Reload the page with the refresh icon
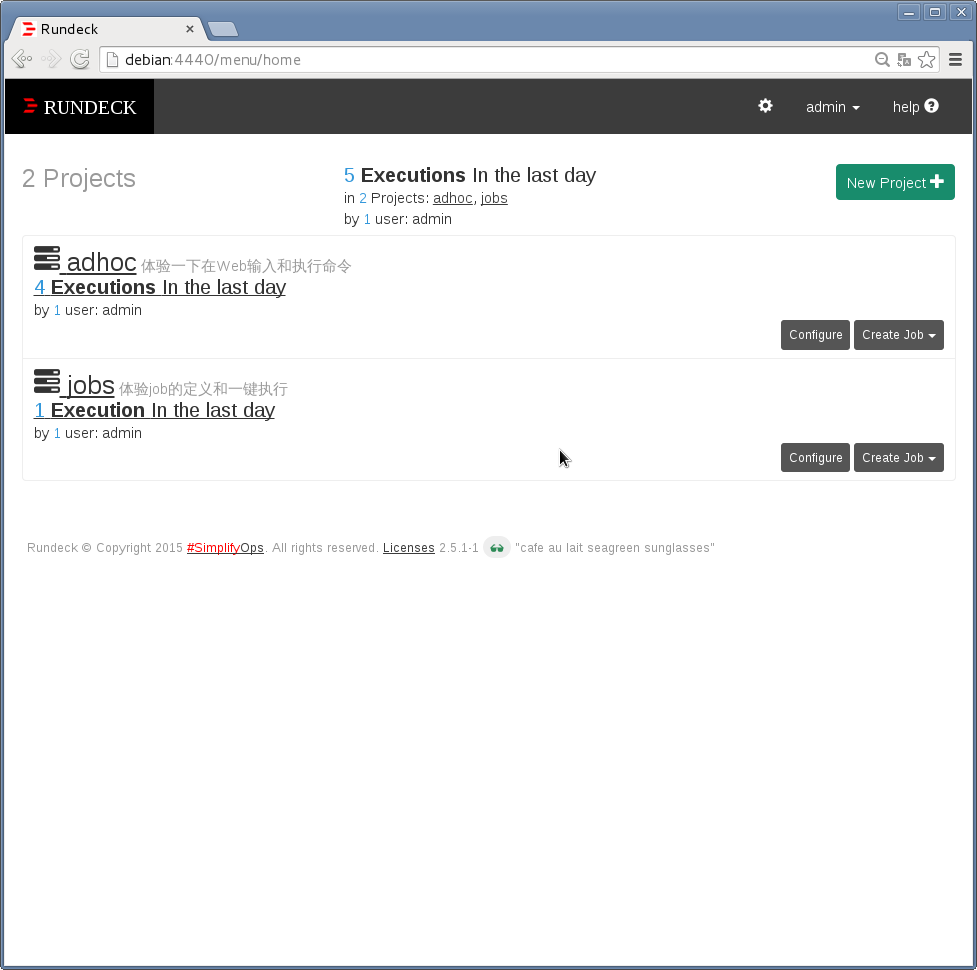Viewport: 977px width, 970px height. click(80, 59)
